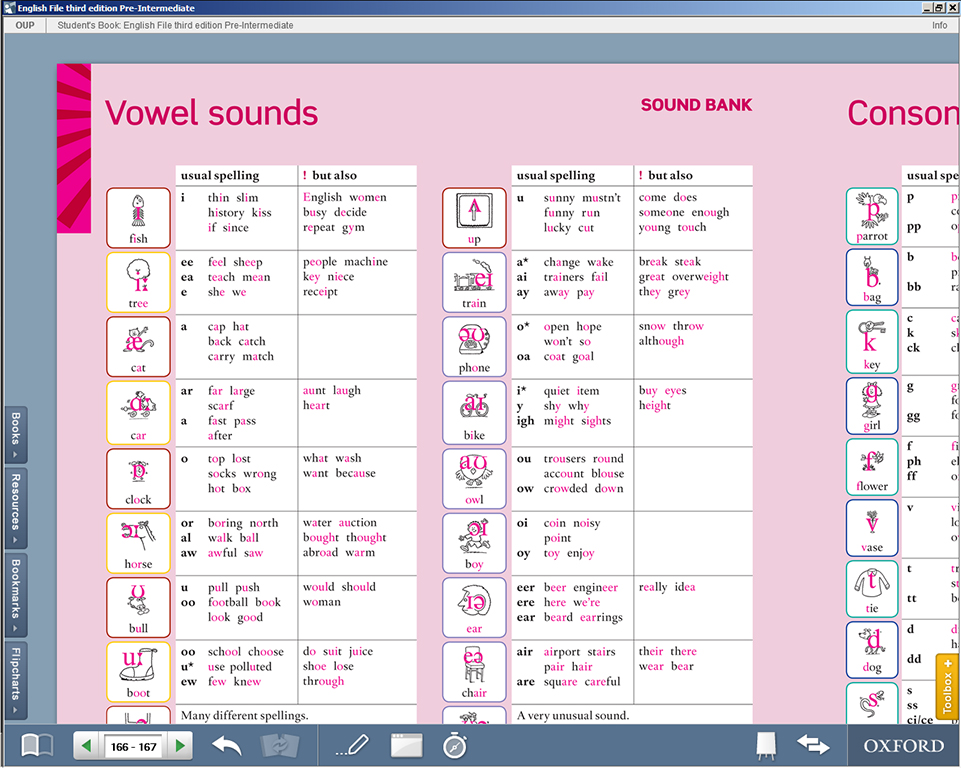Viewport: 961px width, 768px height.
Task: Open the flipchart easel icon
Action: point(767,745)
